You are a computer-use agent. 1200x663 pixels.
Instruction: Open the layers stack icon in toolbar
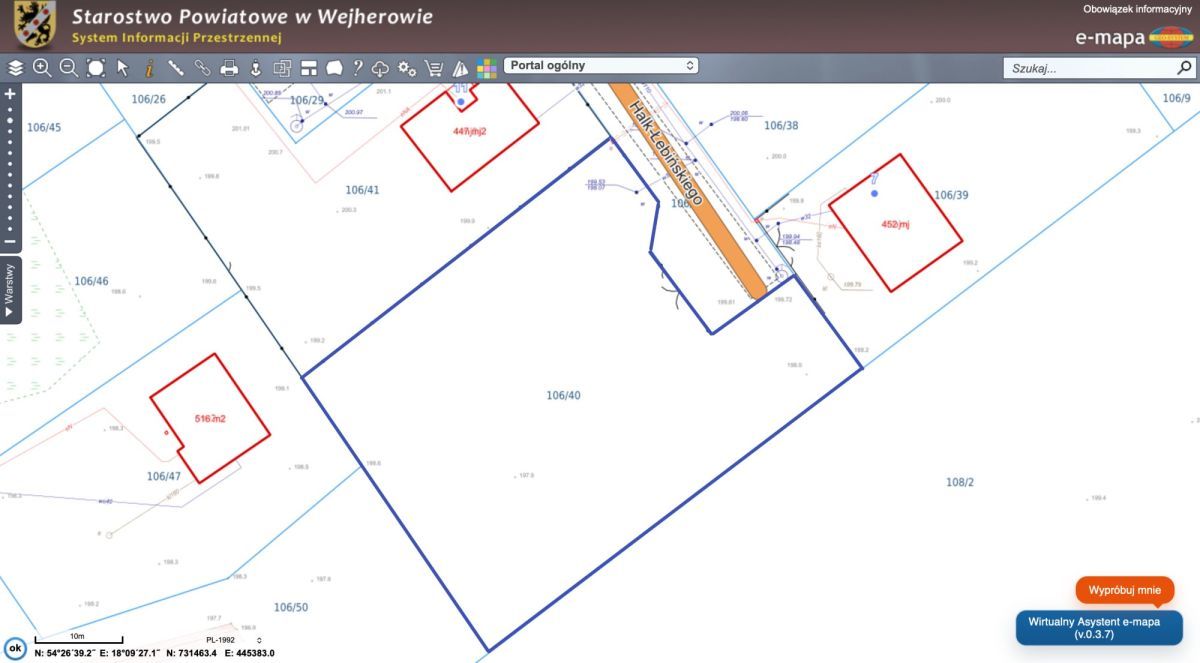15,68
